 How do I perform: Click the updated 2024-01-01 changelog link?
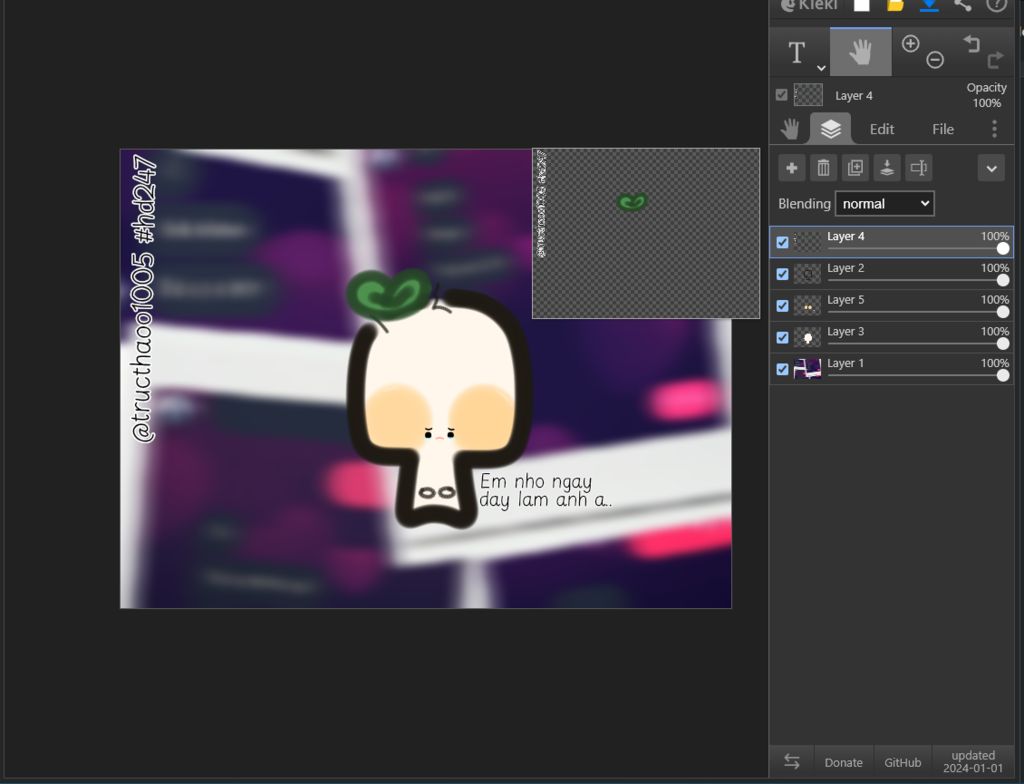(x=972, y=762)
